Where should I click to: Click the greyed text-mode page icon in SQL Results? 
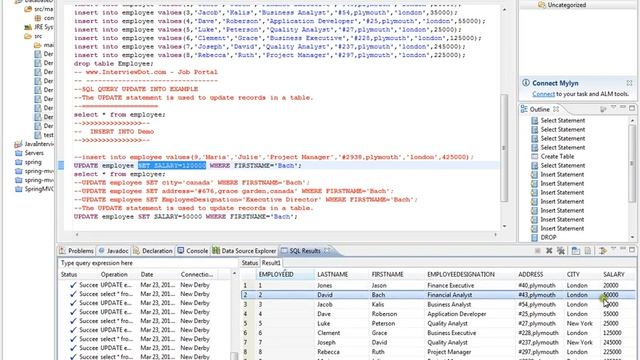[588, 251]
